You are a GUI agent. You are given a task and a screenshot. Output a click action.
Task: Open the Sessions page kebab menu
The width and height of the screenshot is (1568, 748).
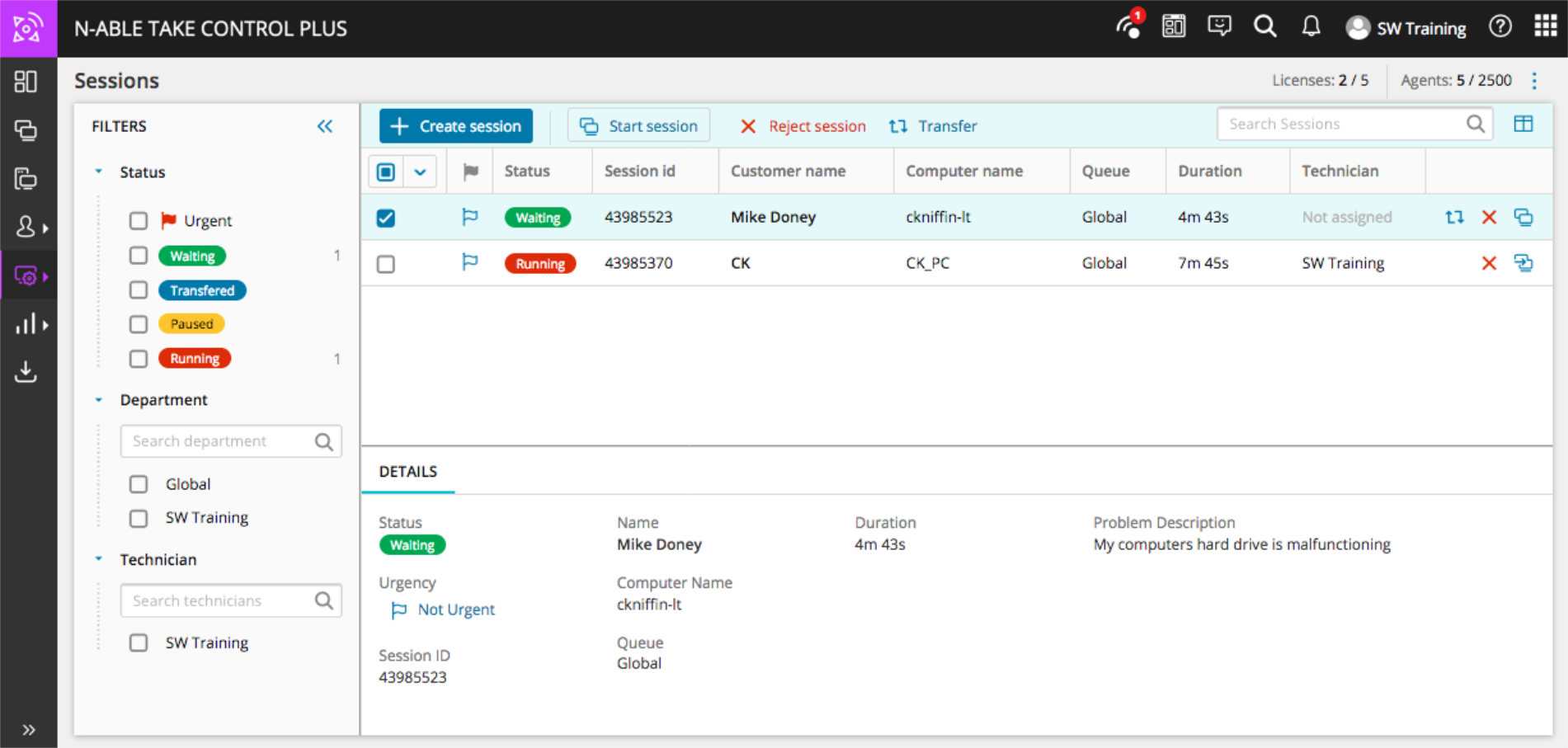1534,81
